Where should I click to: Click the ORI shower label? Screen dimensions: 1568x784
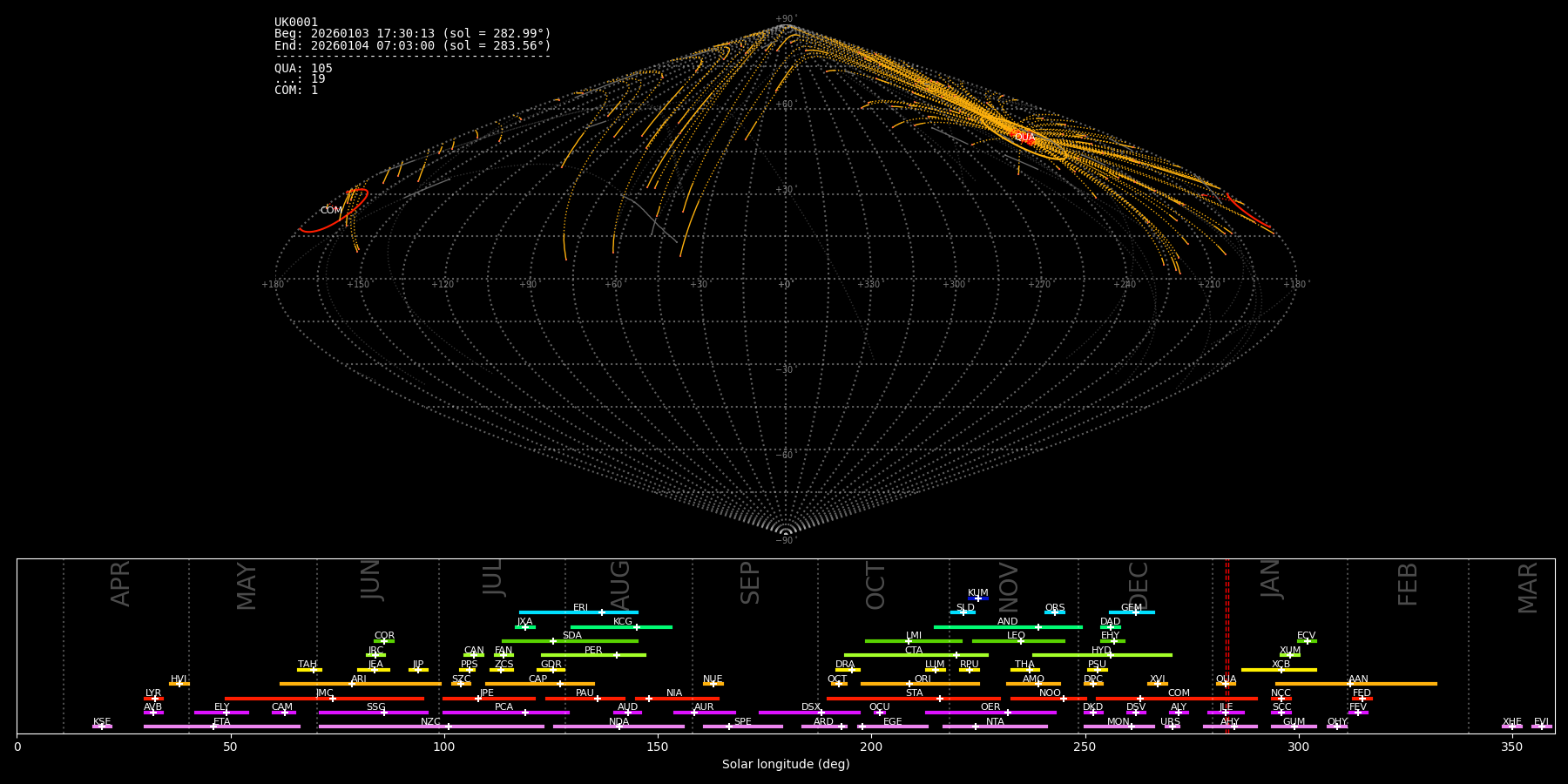coord(923,679)
